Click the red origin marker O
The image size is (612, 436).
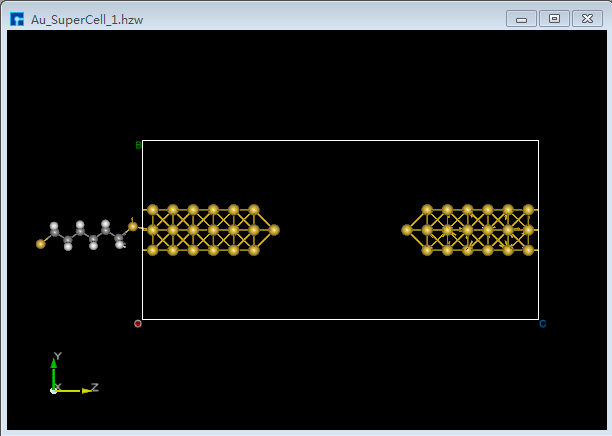click(138, 324)
